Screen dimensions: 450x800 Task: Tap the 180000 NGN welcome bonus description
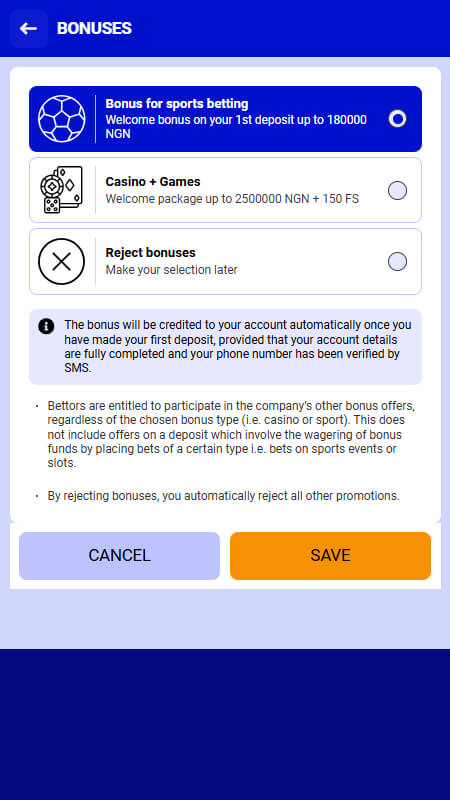coord(236,127)
